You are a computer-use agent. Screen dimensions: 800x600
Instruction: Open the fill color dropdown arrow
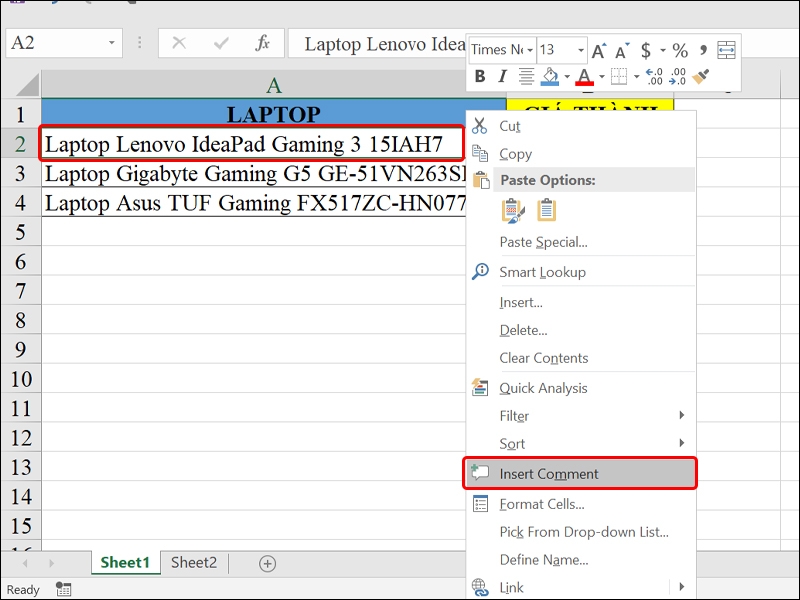coord(567,77)
